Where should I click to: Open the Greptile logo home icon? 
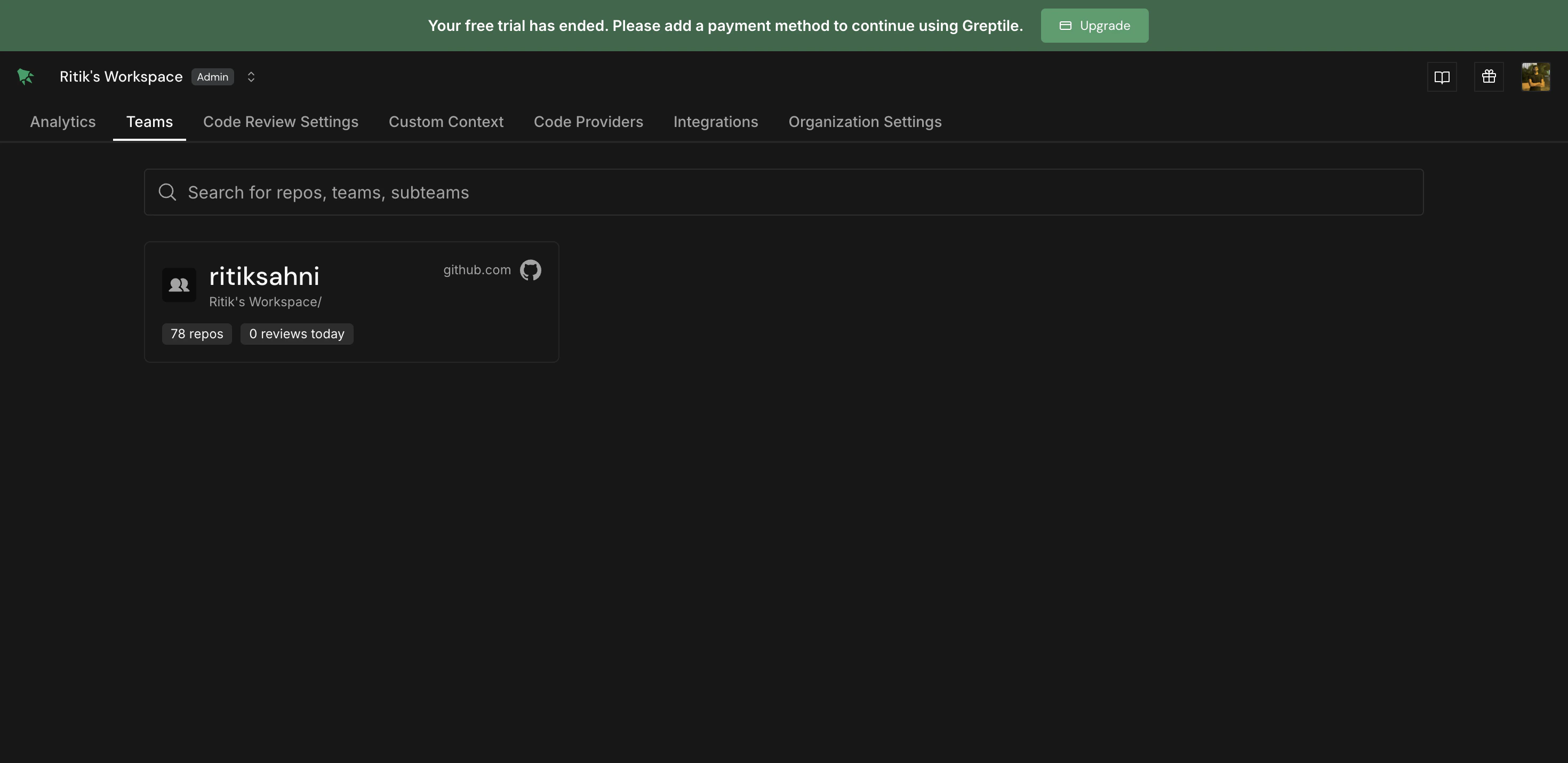25,76
